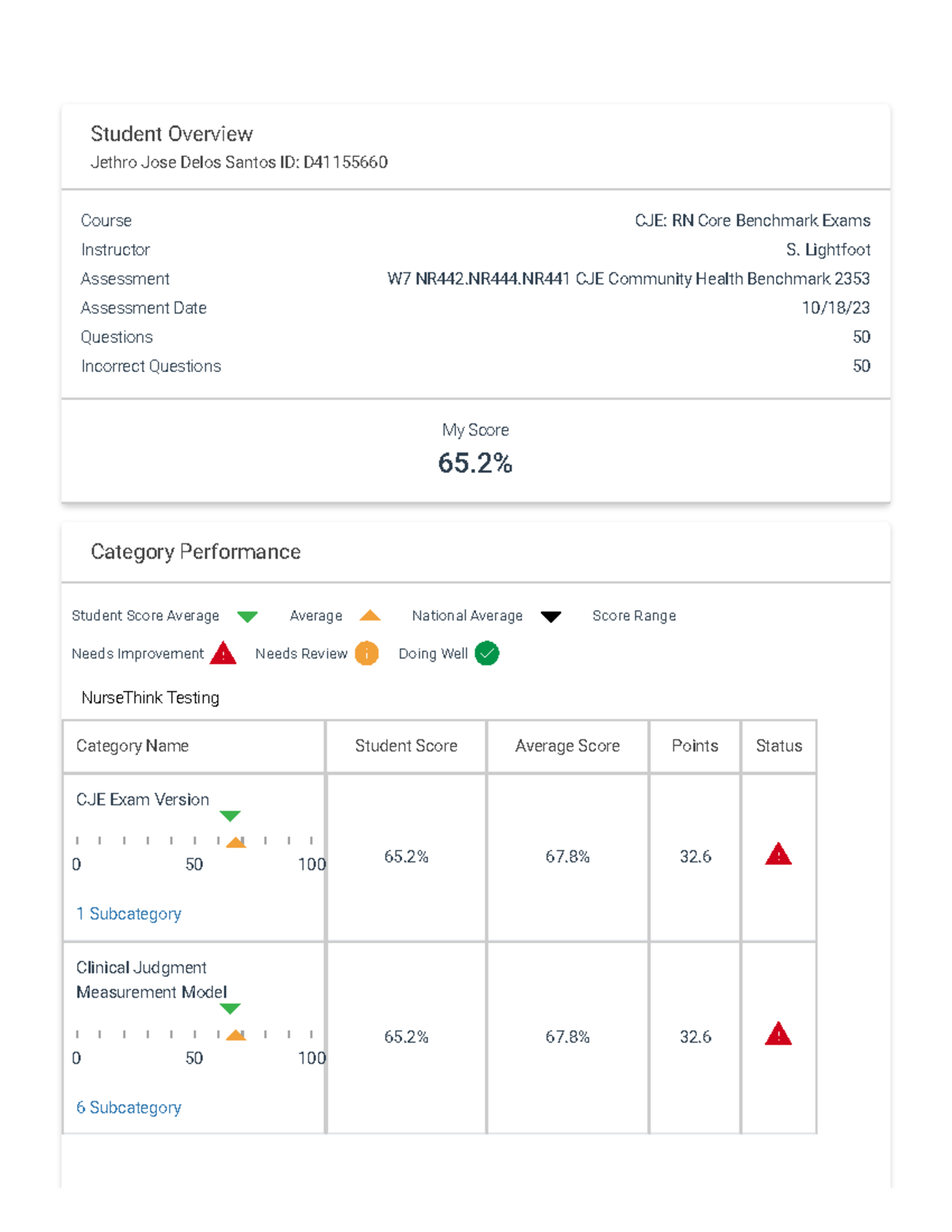This screenshot has width=952, height=1232.
Task: Click the green Doing Well checkmark icon
Action: pyautogui.click(x=486, y=654)
